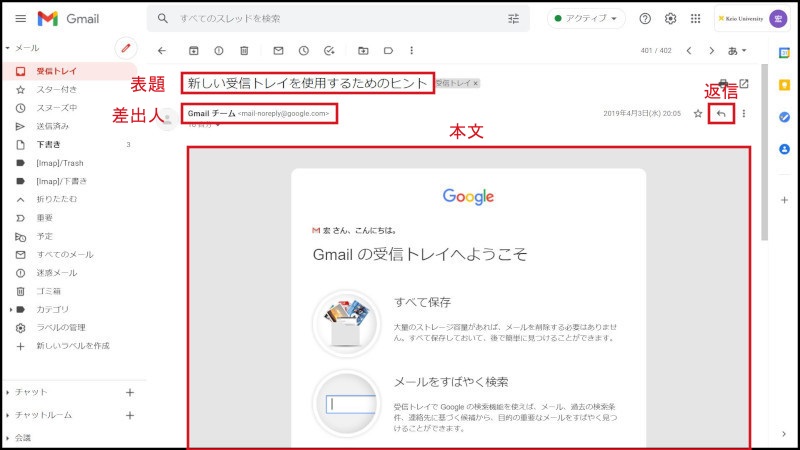Show search options filter in search bar
Screen dimensions: 800x450
point(514,19)
